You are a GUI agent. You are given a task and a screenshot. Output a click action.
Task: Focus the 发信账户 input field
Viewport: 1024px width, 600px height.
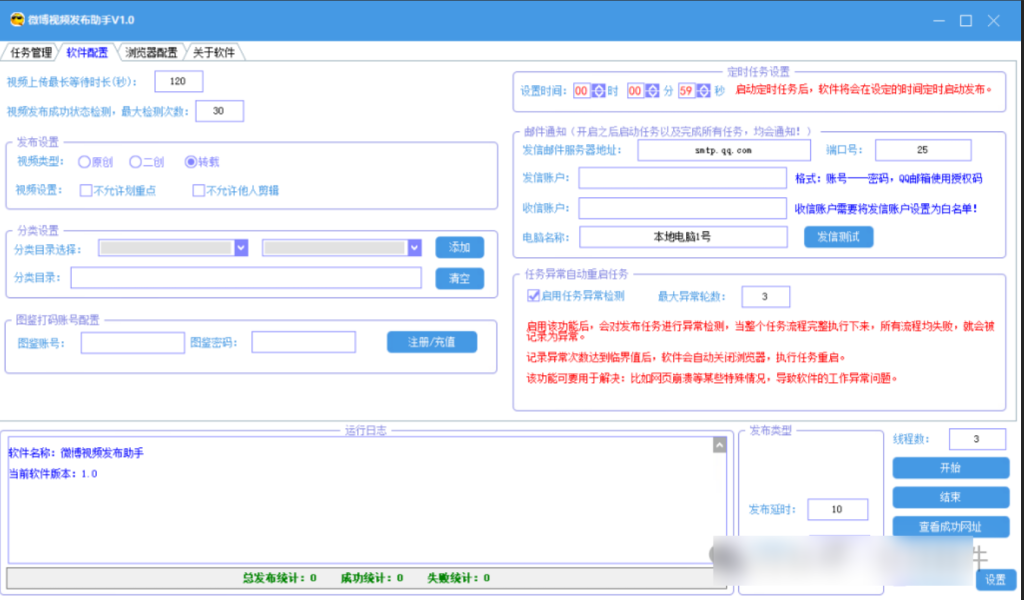682,178
